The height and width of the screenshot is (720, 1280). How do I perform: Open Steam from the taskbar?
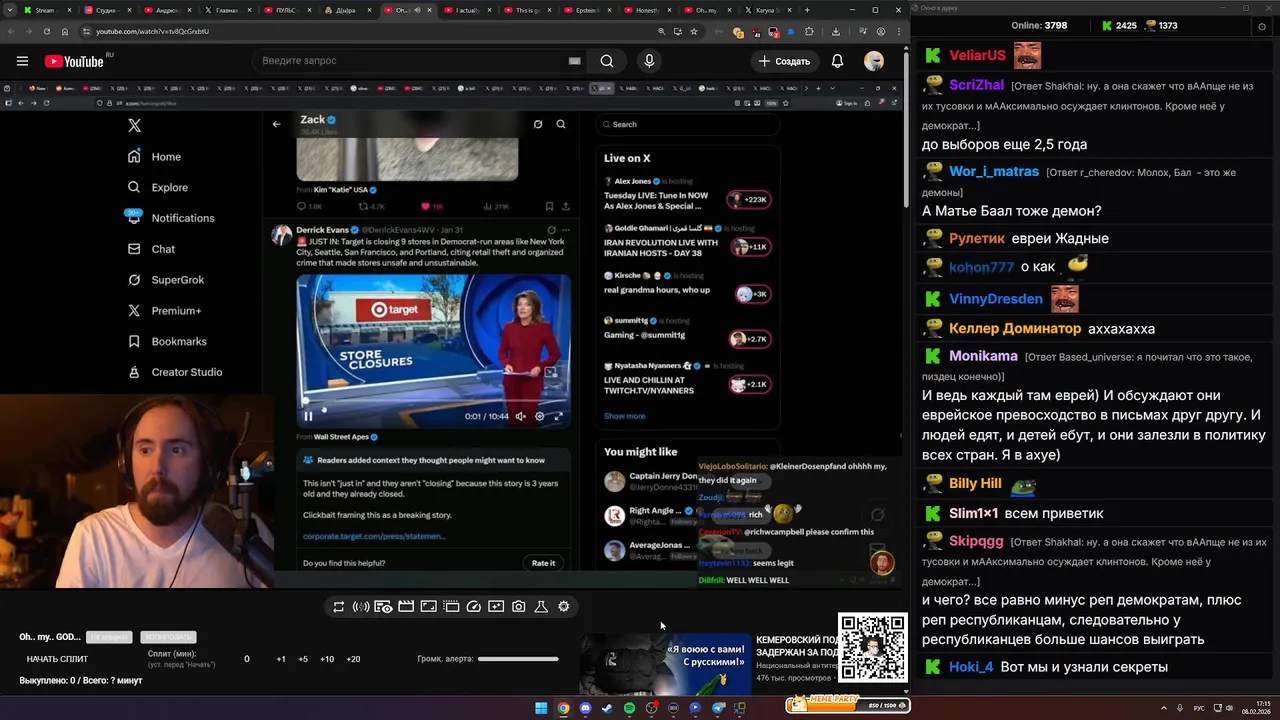pos(607,708)
